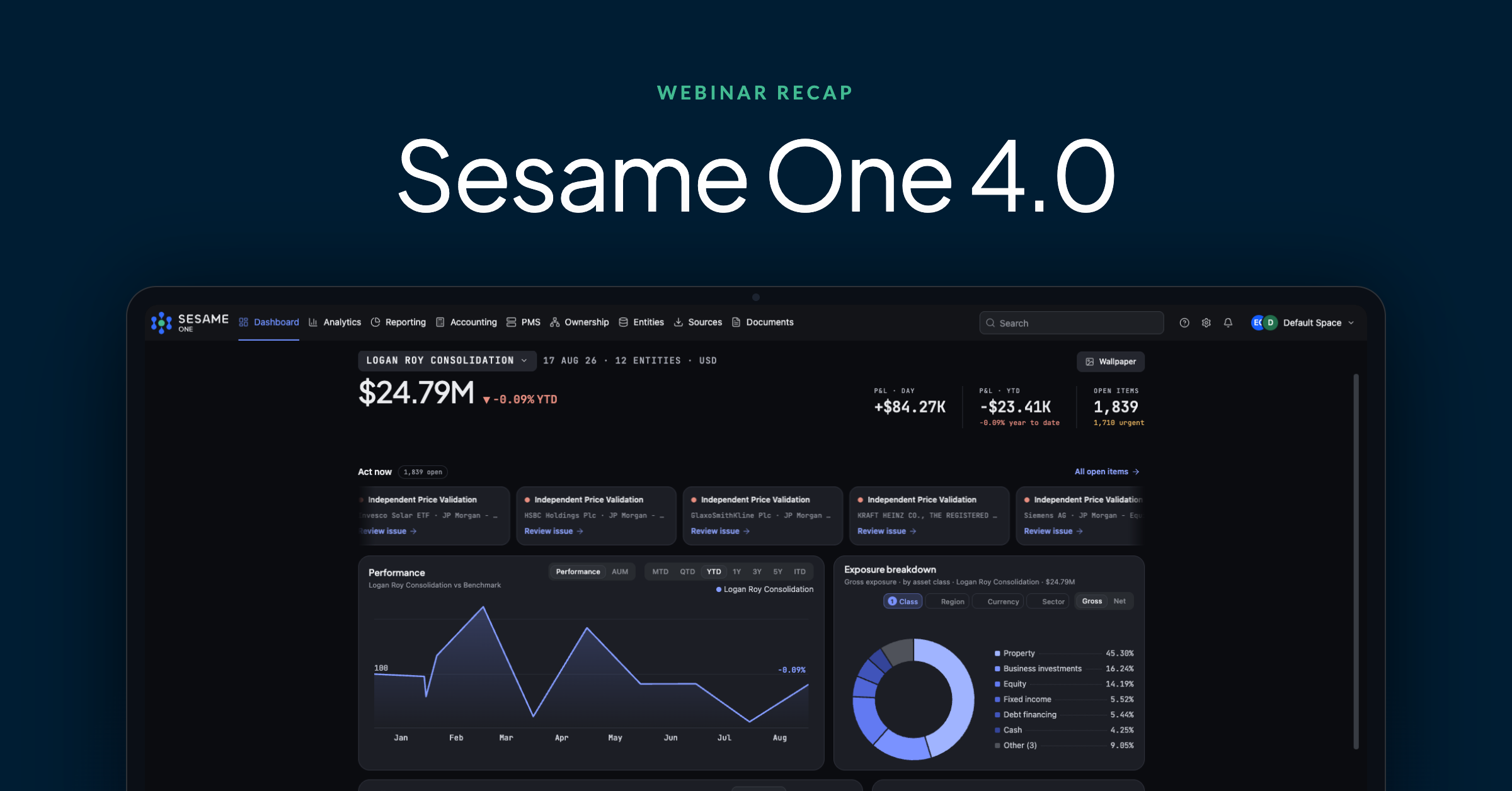This screenshot has height=791, width=1512.
Task: Review issue for Siemens AG
Action: coord(1053,532)
